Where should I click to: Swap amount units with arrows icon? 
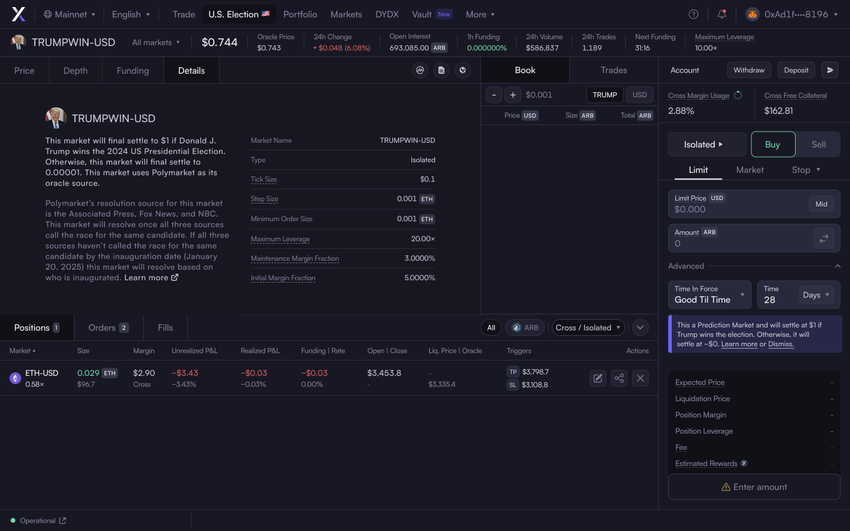pos(823,238)
